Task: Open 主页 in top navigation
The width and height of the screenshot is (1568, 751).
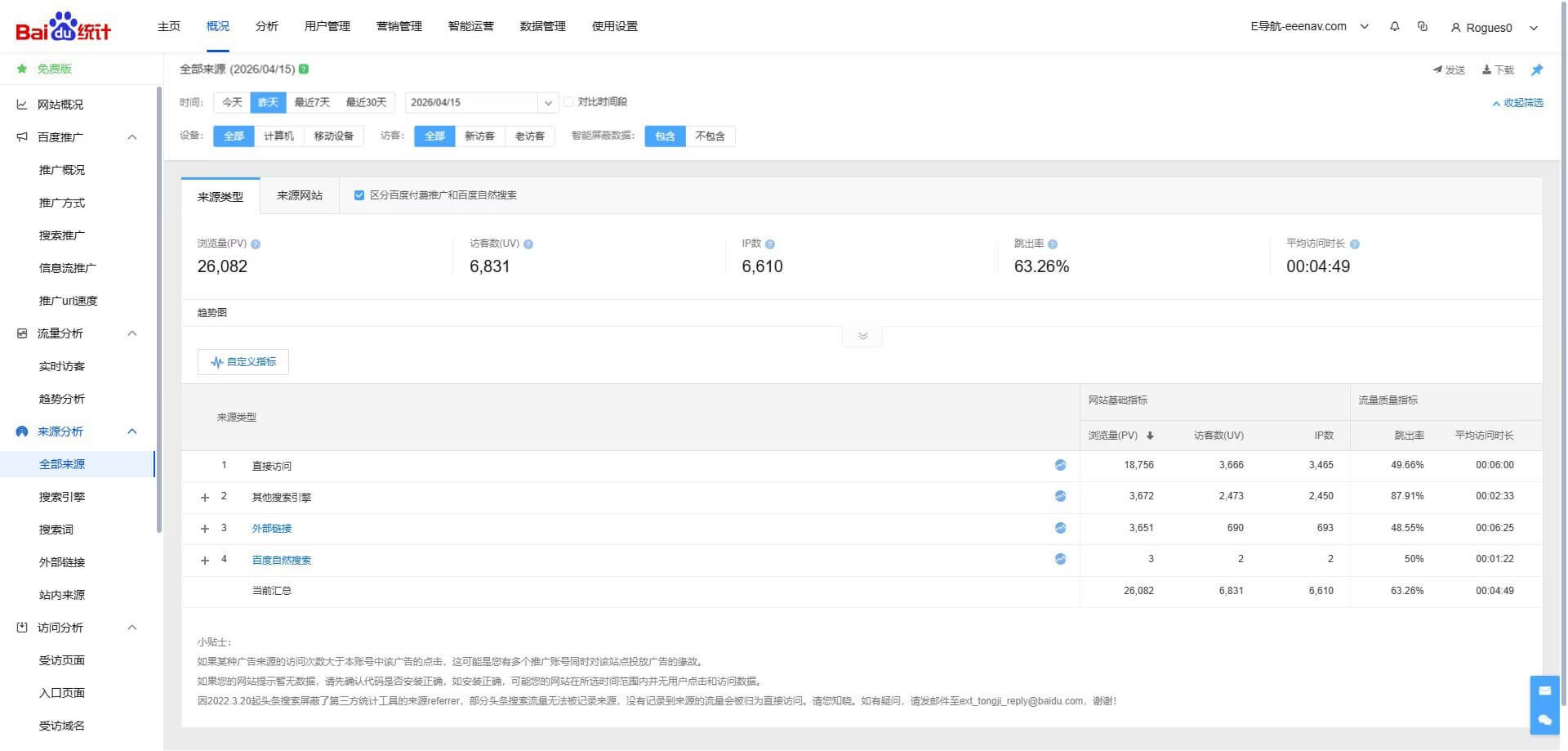Action: 169,26
